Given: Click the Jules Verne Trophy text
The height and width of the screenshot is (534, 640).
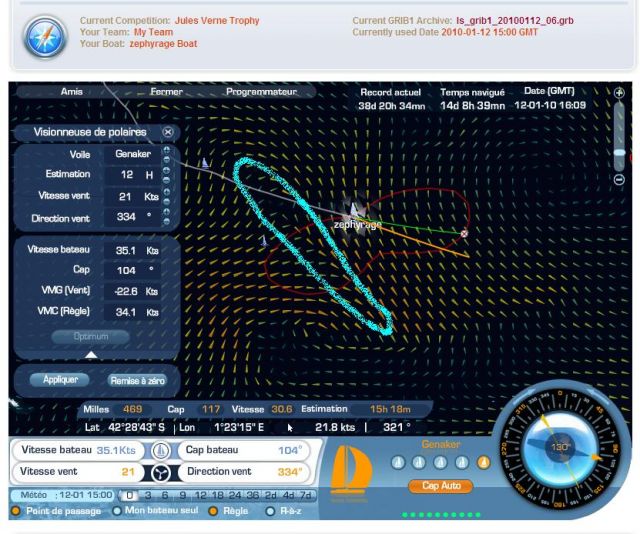Looking at the screenshot, I should (x=217, y=20).
